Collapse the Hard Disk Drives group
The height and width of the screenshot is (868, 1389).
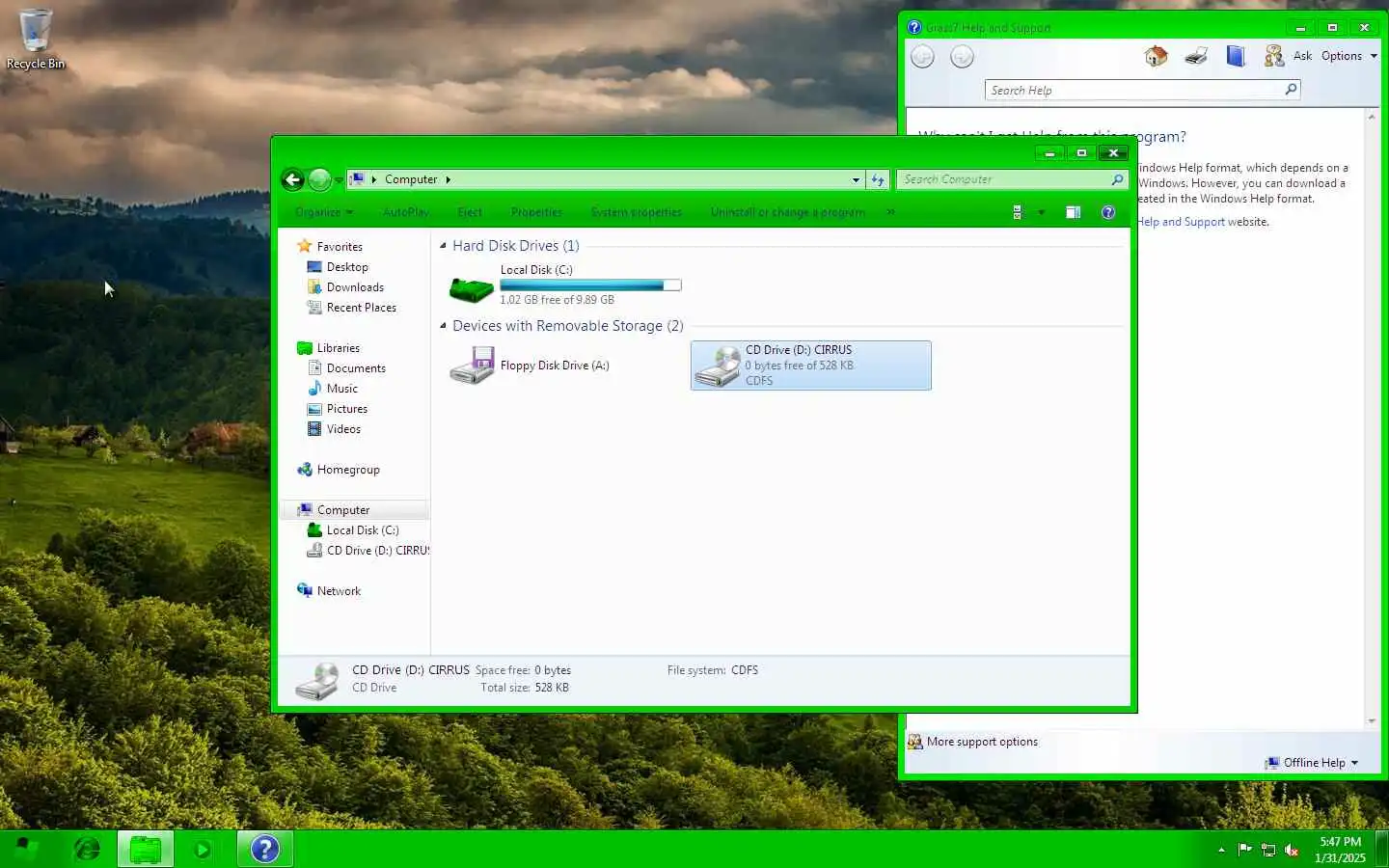point(443,246)
